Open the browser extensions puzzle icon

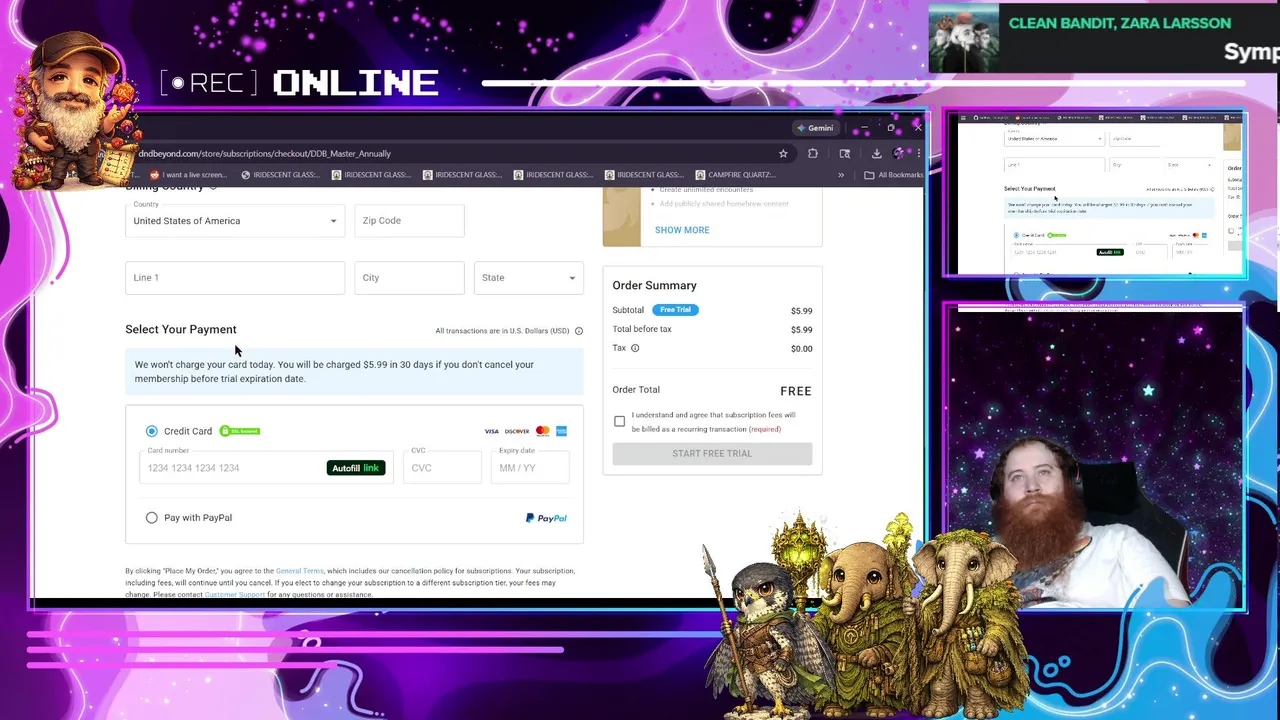tap(813, 154)
